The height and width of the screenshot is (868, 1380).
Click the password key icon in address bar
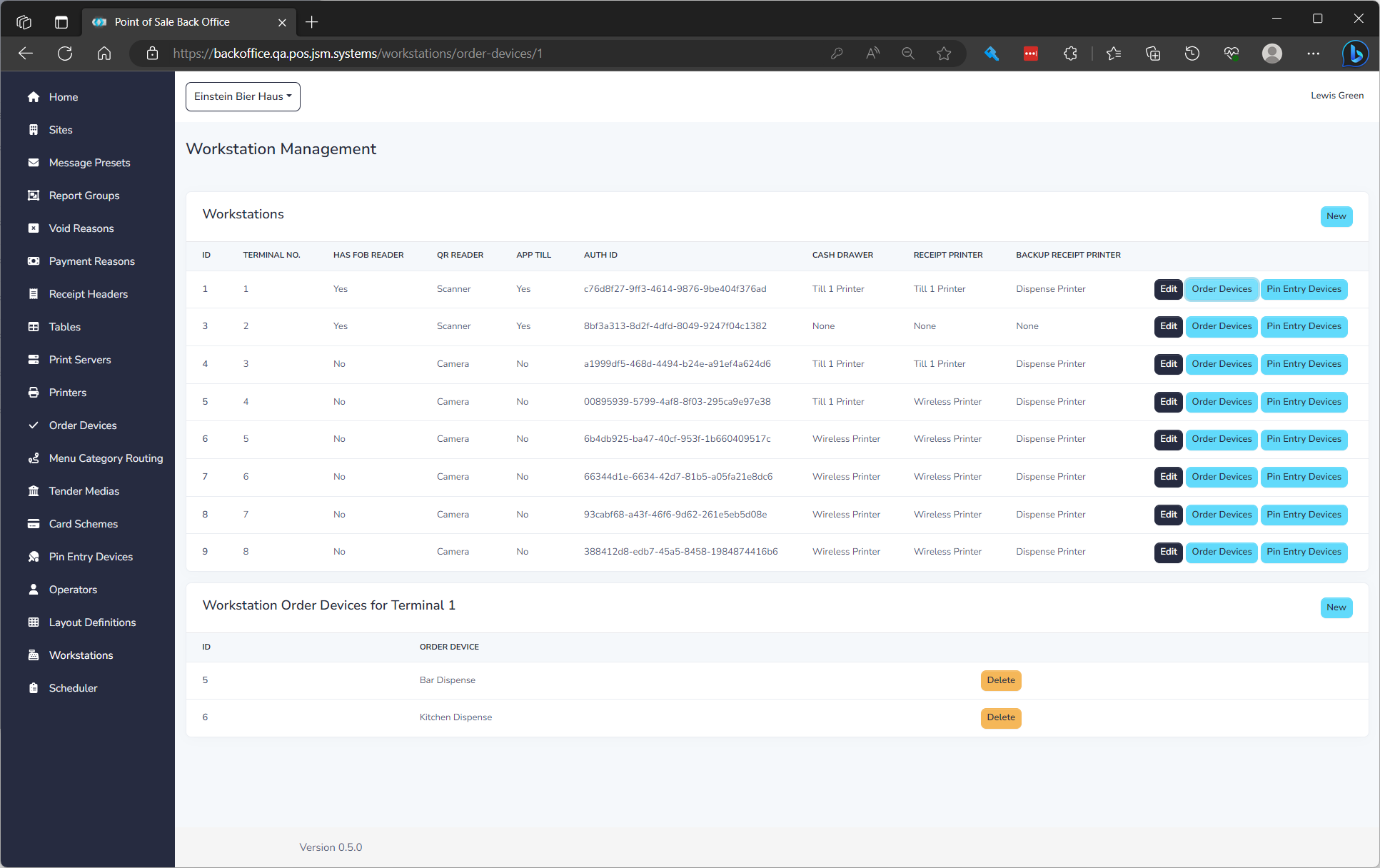[837, 54]
